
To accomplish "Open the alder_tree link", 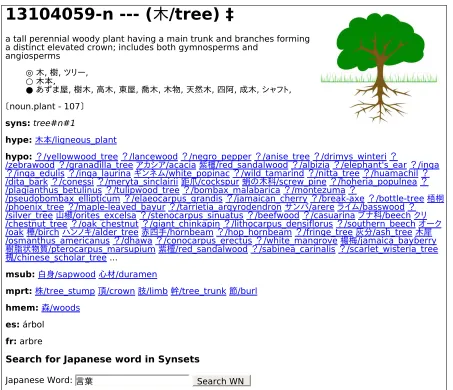I will 100,232.
